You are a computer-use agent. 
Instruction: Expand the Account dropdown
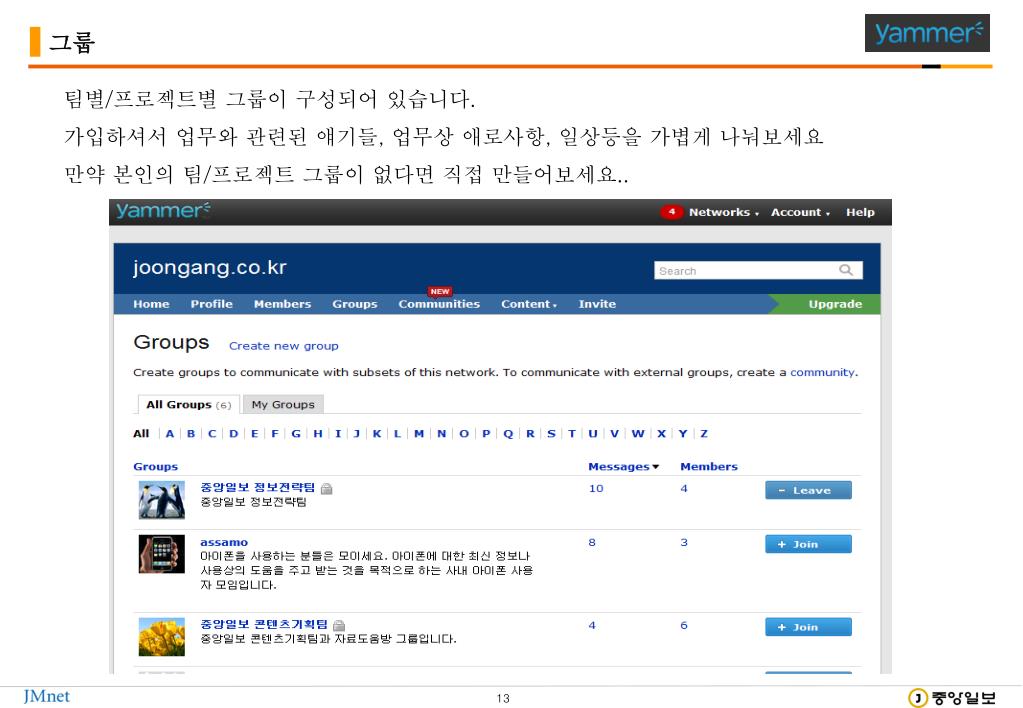click(801, 212)
